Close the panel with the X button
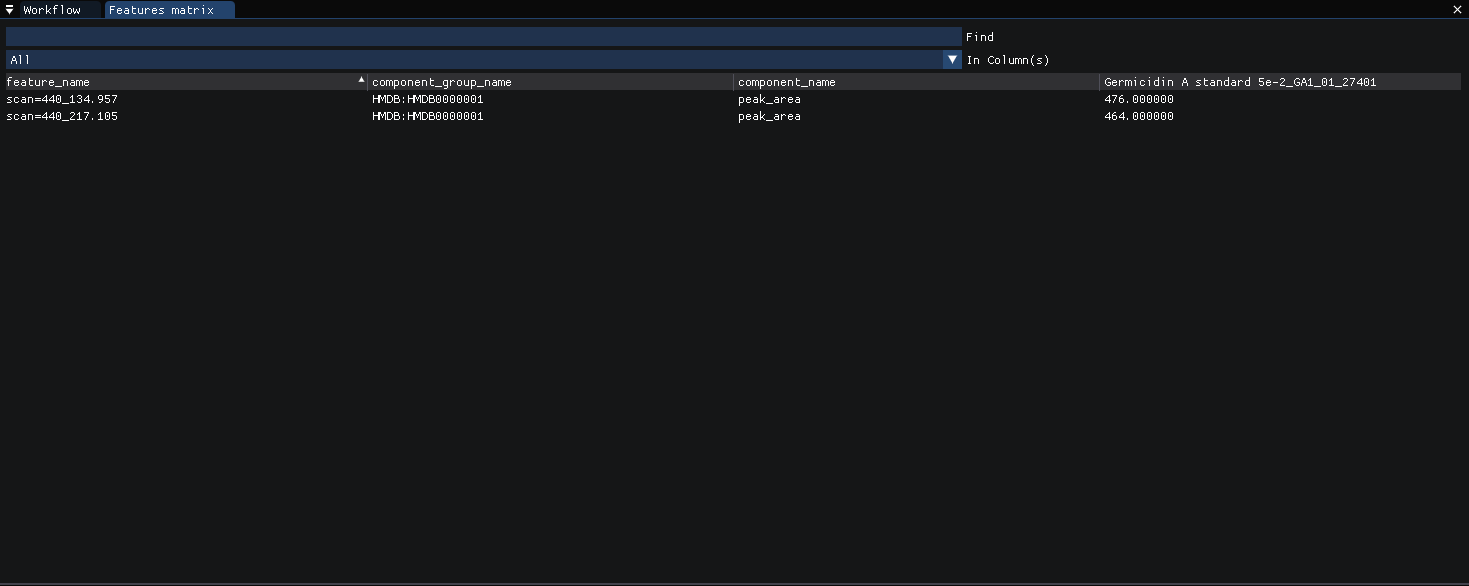 pyautogui.click(x=1457, y=10)
